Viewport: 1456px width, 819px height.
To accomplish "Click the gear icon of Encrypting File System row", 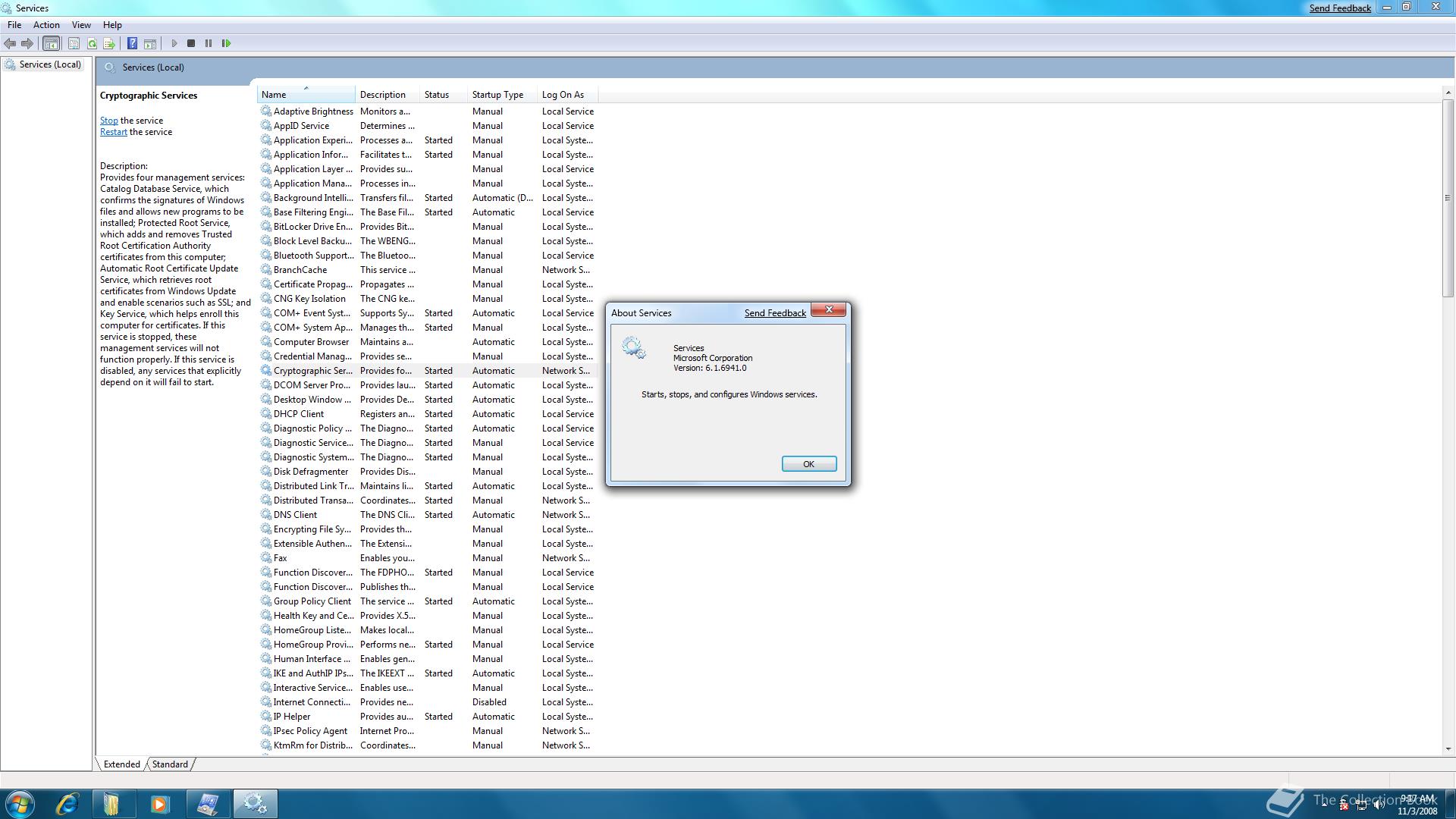I will click(x=266, y=529).
